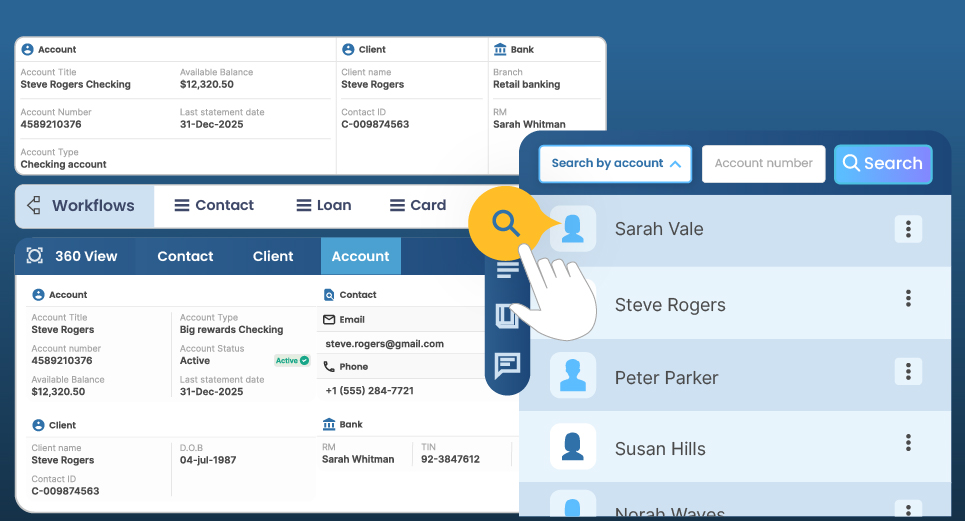
Task: Click D.O.B value 04-jul-1987
Action: [208, 459]
